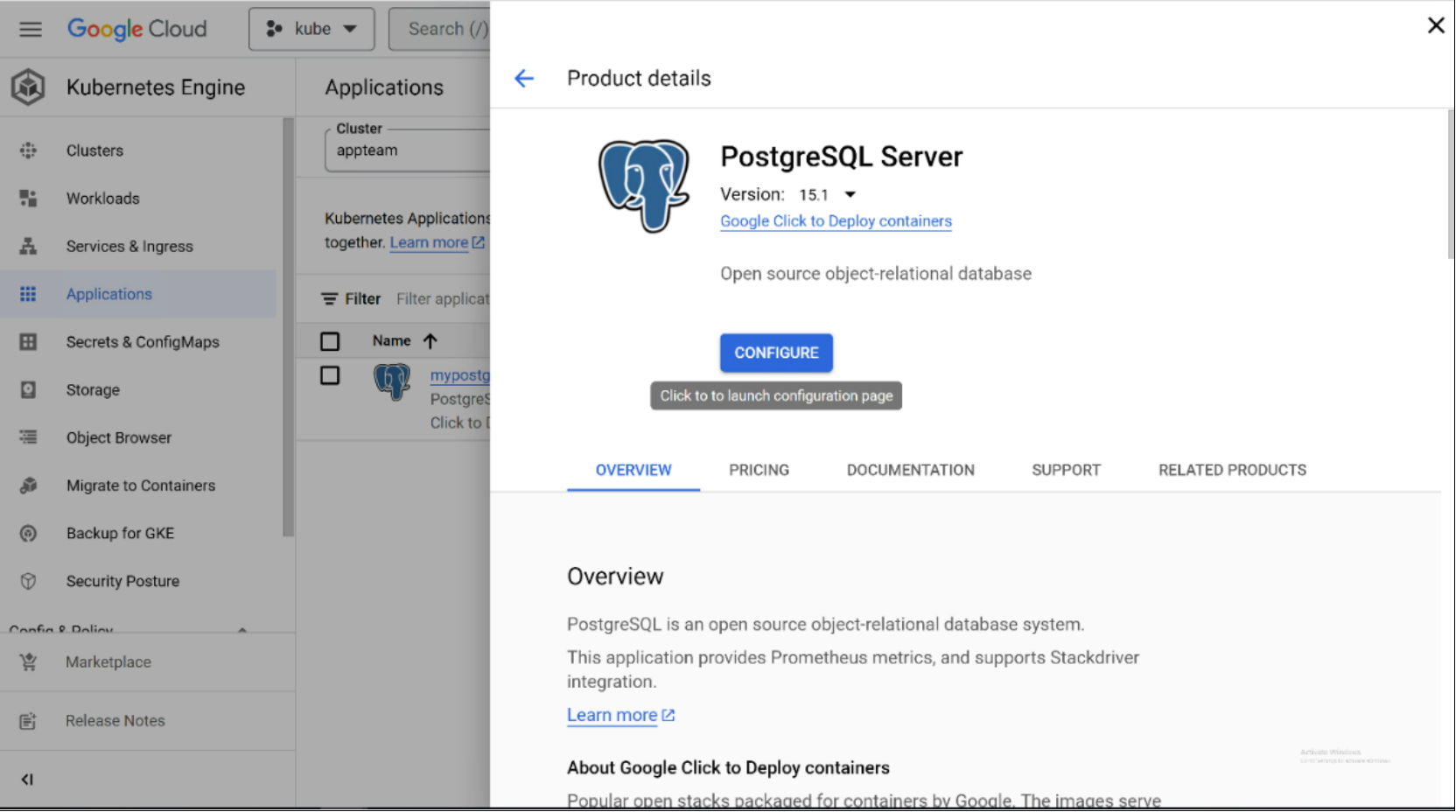Click the Filter applications input field
The width and height of the screenshot is (1456, 812).
click(x=443, y=299)
